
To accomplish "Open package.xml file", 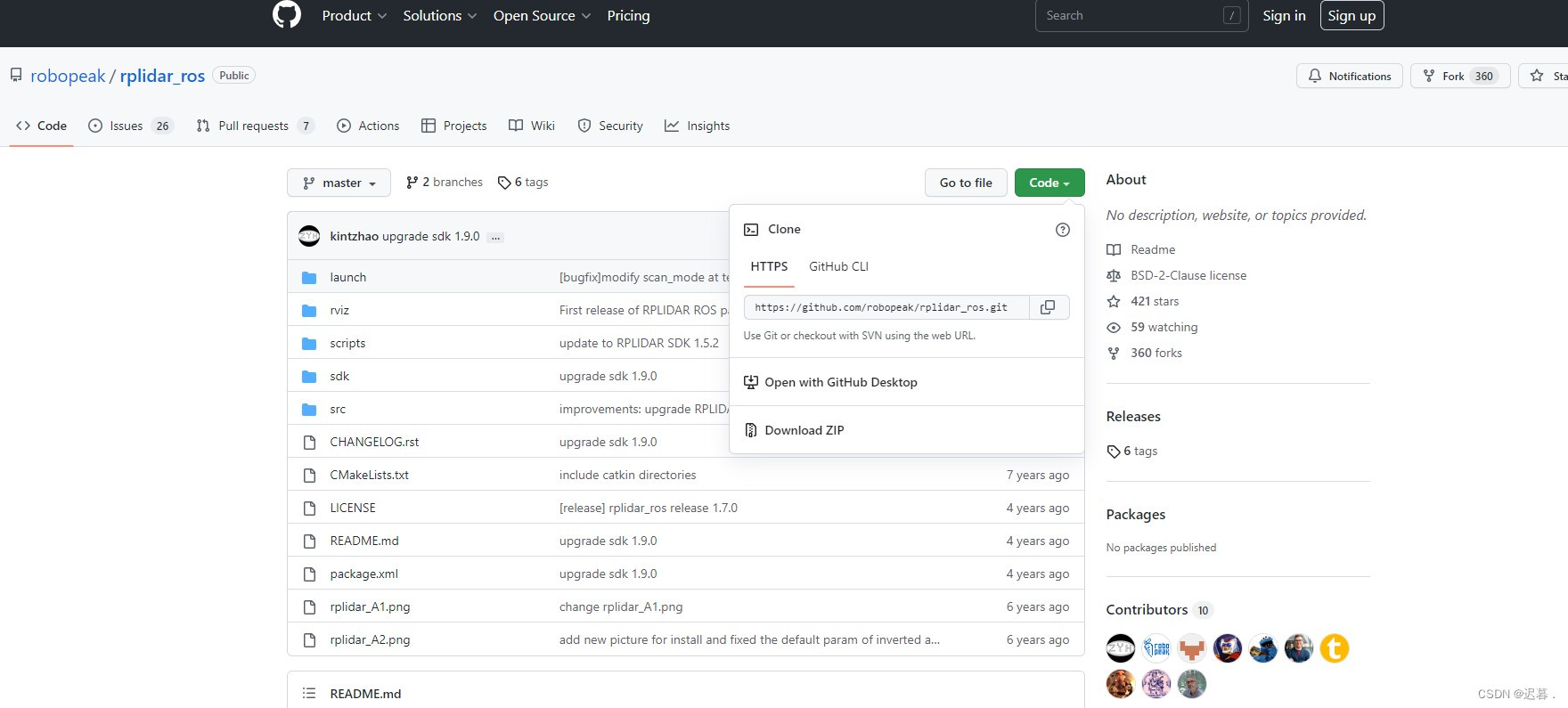I will [x=363, y=574].
